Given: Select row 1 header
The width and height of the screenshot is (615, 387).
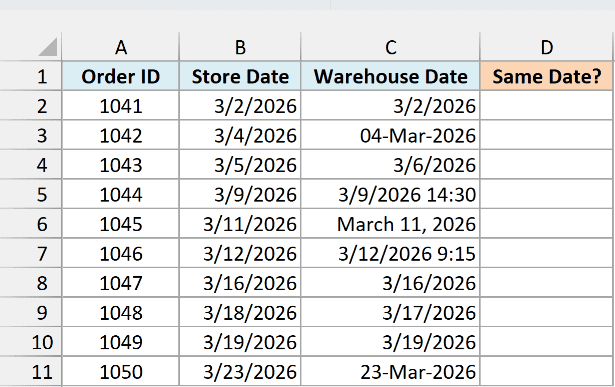Looking at the screenshot, I should pos(31,76).
